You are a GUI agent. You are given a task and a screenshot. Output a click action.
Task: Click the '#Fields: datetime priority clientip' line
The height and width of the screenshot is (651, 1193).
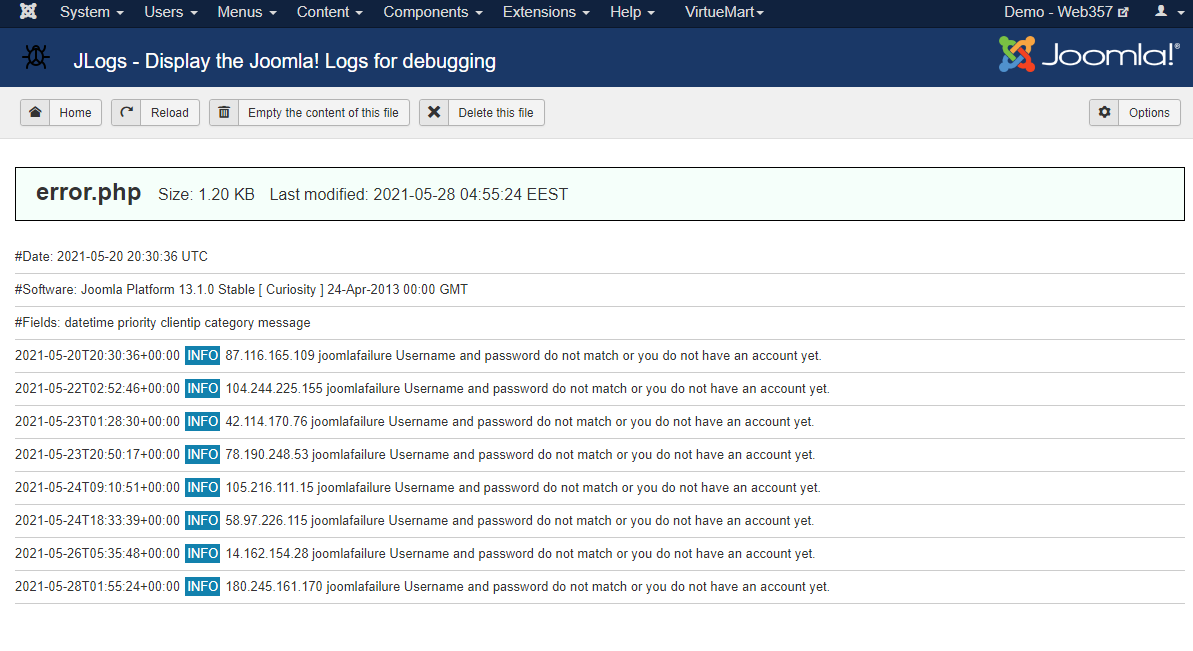[x=162, y=322]
